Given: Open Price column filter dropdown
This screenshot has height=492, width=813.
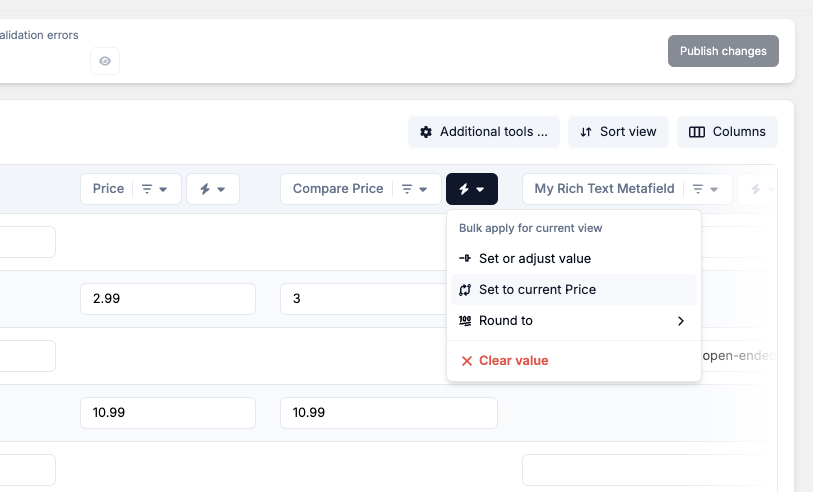Looking at the screenshot, I should coord(154,189).
